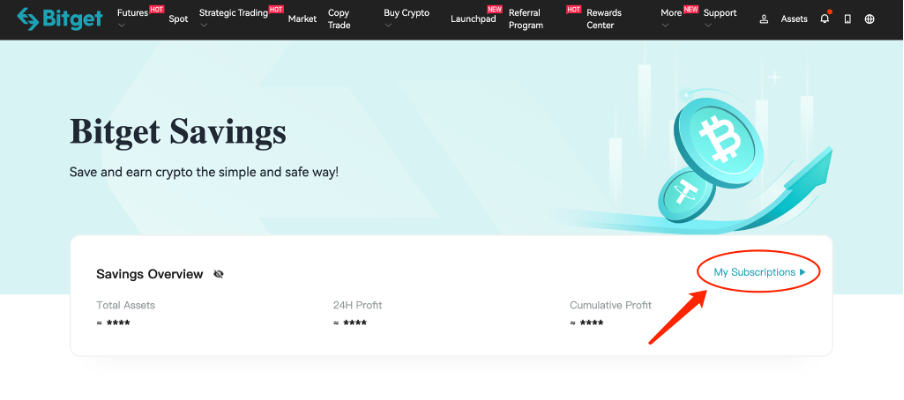
Task: Click the Savings Overview heading
Action: pos(150,274)
